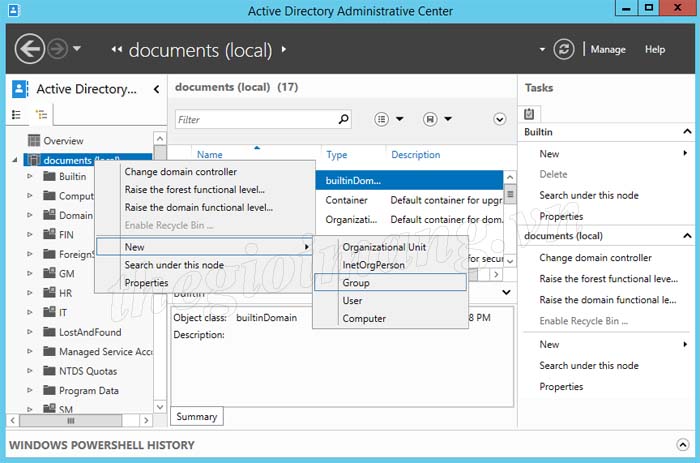Select Group from New submenu
Screen dimensions: 700x463
click(391, 283)
